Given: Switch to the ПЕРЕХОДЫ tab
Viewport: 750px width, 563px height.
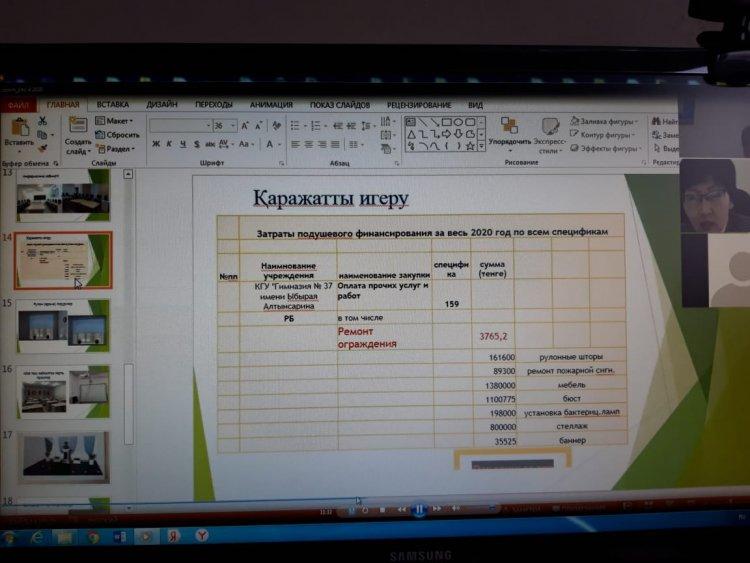Looking at the screenshot, I should tap(213, 104).
